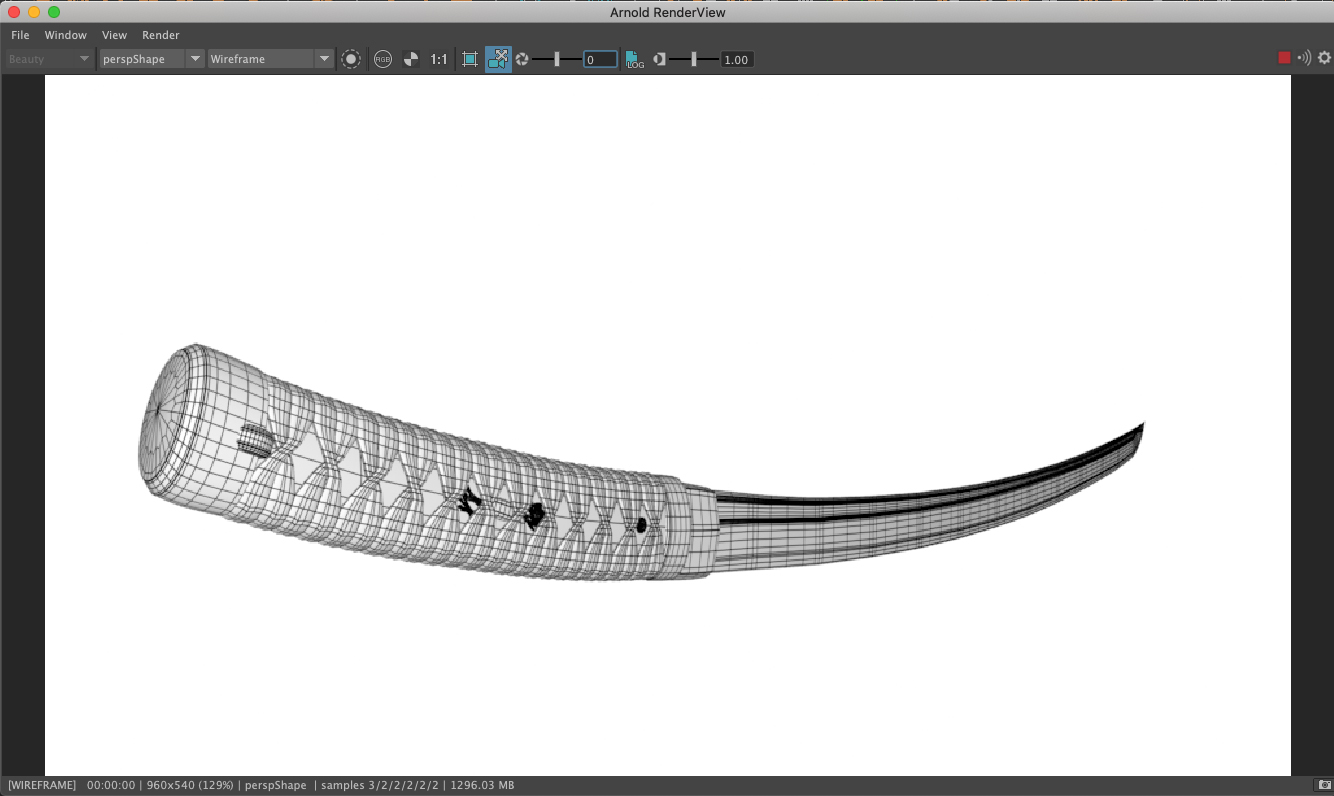Open the LOG display mode icon
1334x796 pixels.
(636, 59)
